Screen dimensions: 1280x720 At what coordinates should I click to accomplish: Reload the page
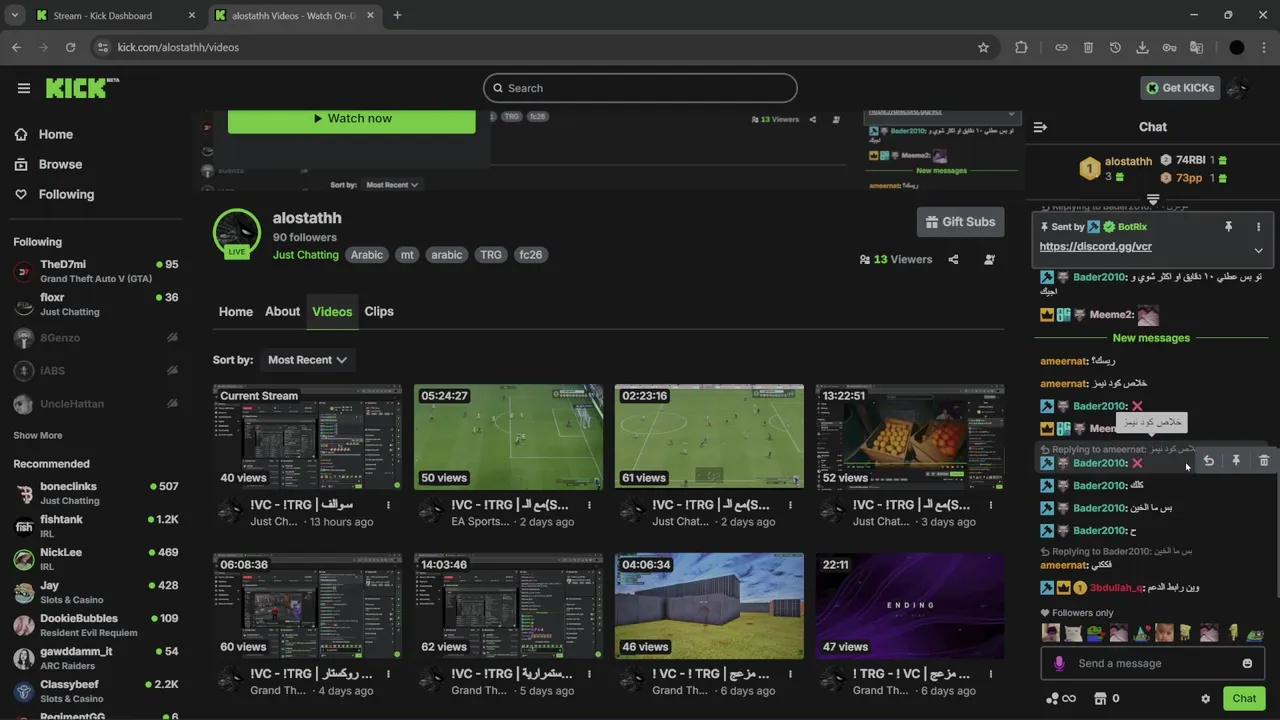(x=70, y=47)
